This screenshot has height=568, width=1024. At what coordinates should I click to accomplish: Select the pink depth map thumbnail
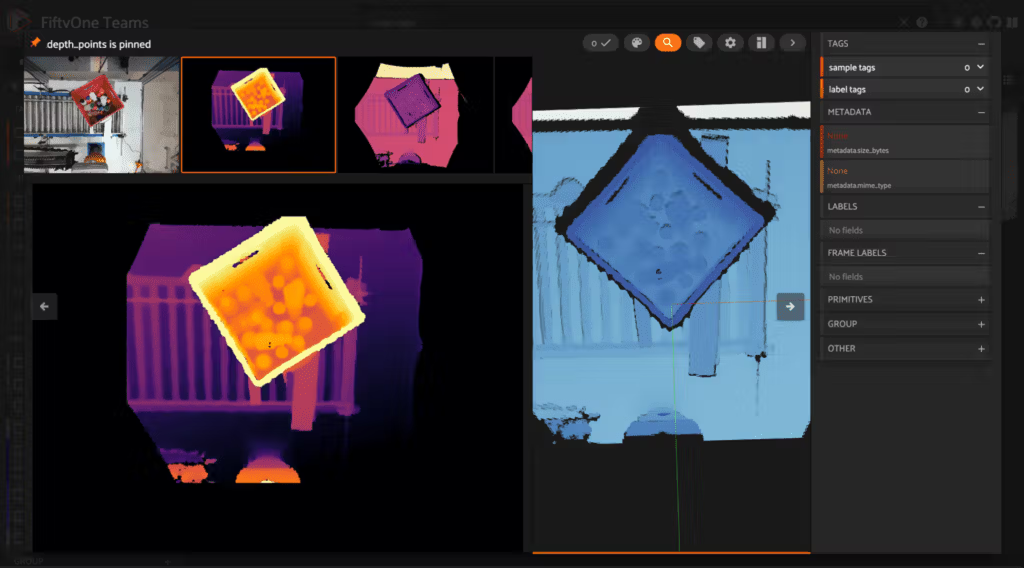(x=415, y=115)
